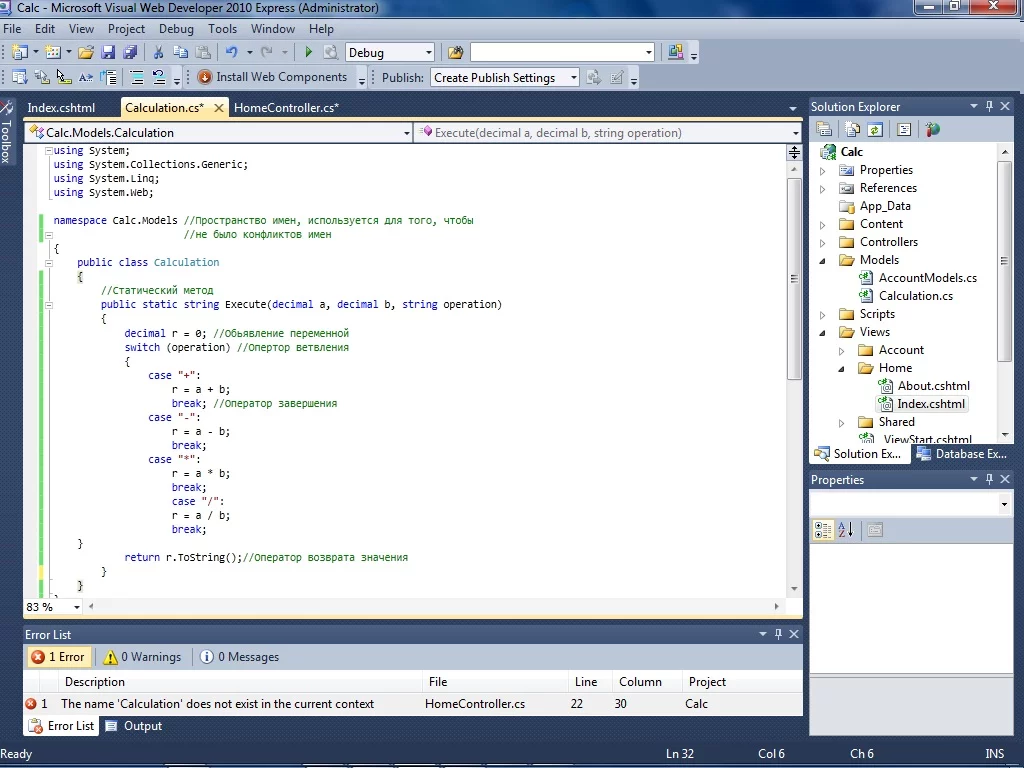This screenshot has width=1024, height=768.
Task: Toggle the 0 Messages filter button
Action: (239, 657)
